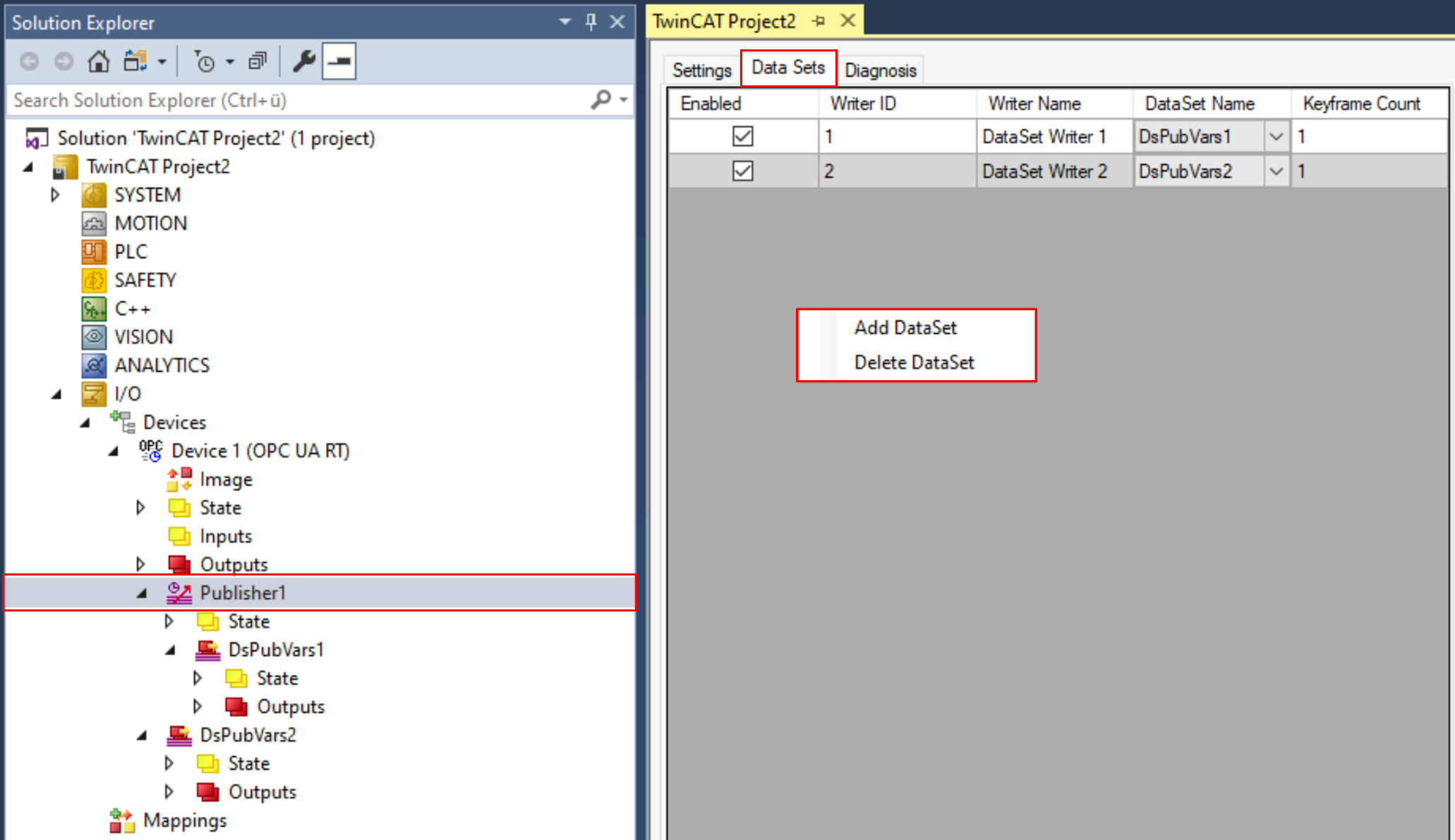Click the Writer Name cell 'DataSet Writer 2'
The height and width of the screenshot is (840, 1455).
[x=1054, y=171]
